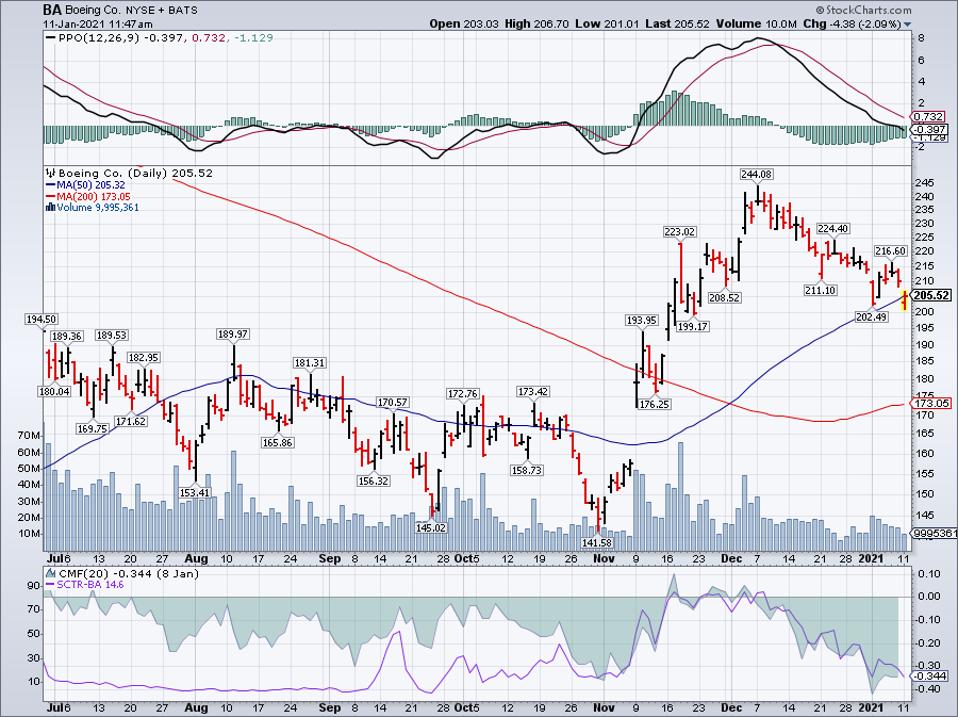Viewport: 958px width, 717px height.
Task: Click the yellow-highlighted latest price bar
Action: pos(905,300)
